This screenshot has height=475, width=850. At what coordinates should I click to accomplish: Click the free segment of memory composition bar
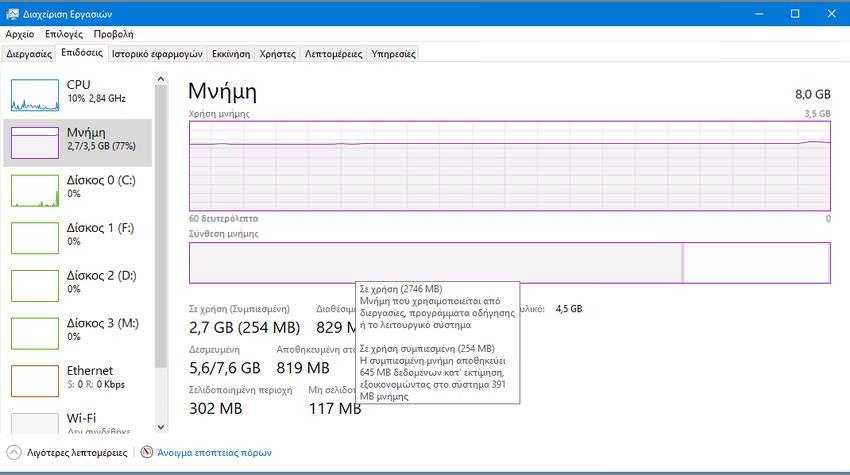(757, 262)
